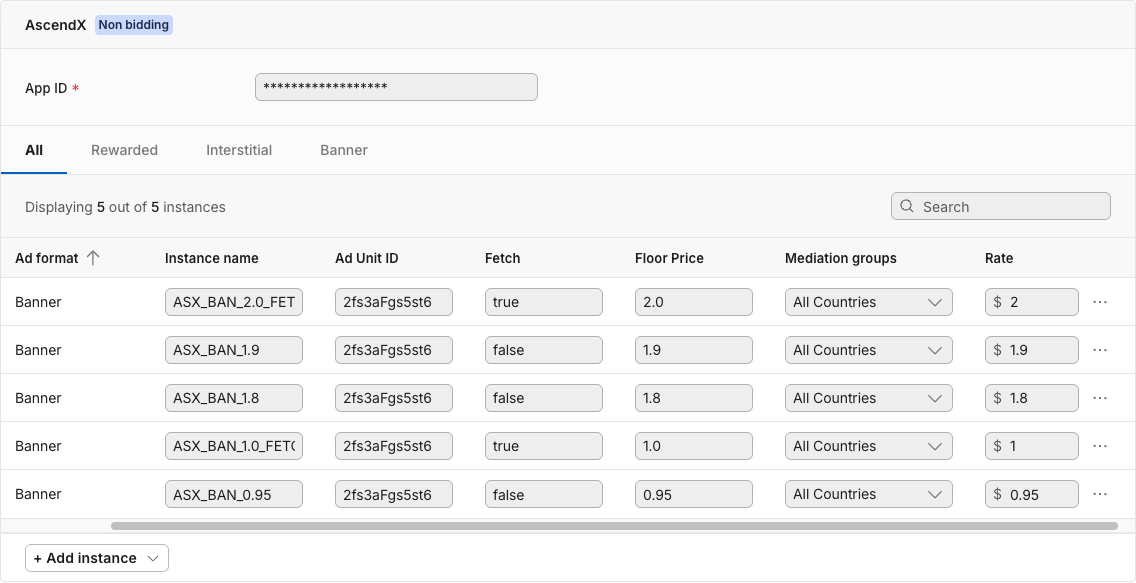Expand mediation groups dropdown for ASX_BAN_1.8

868,398
